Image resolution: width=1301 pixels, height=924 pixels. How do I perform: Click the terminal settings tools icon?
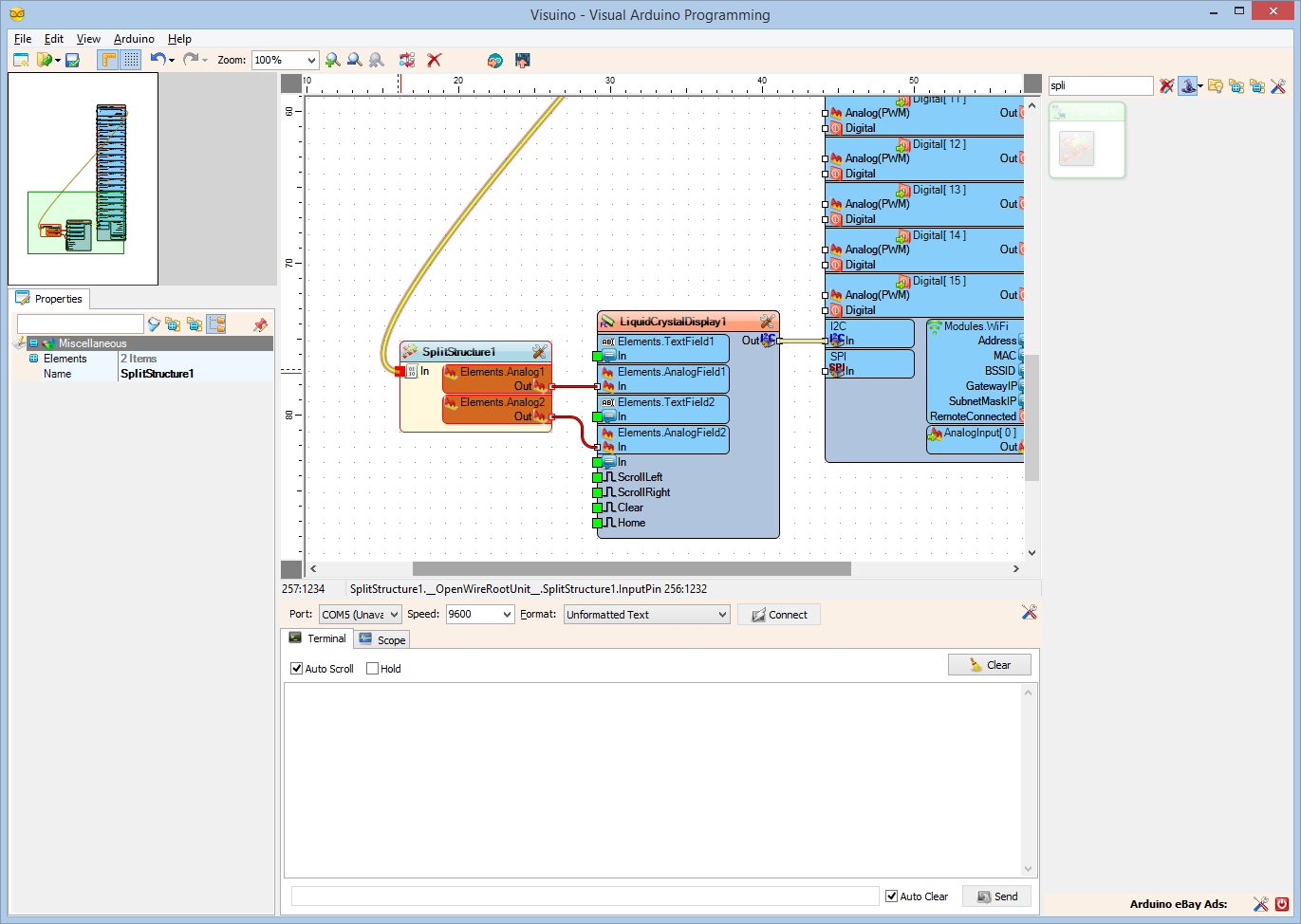[x=1029, y=613]
